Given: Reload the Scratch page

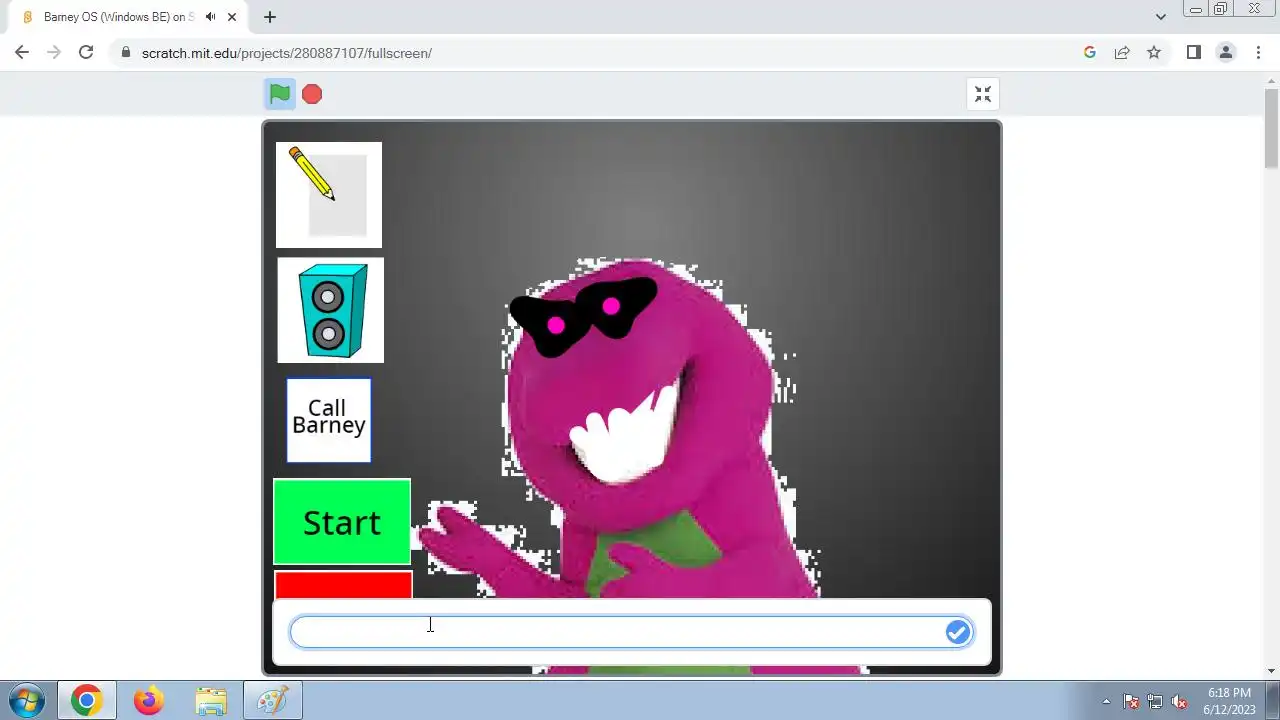Looking at the screenshot, I should pos(86,52).
